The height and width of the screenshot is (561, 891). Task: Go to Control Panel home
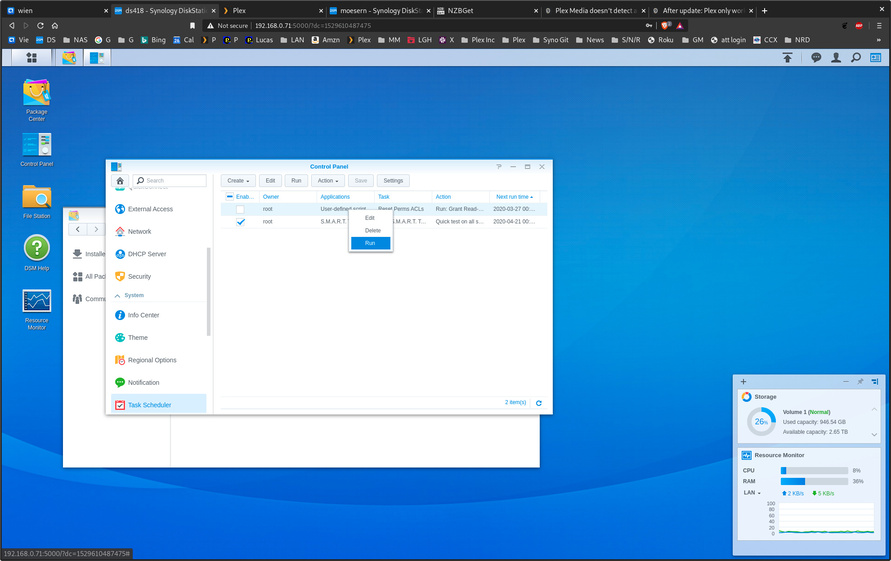(x=119, y=181)
